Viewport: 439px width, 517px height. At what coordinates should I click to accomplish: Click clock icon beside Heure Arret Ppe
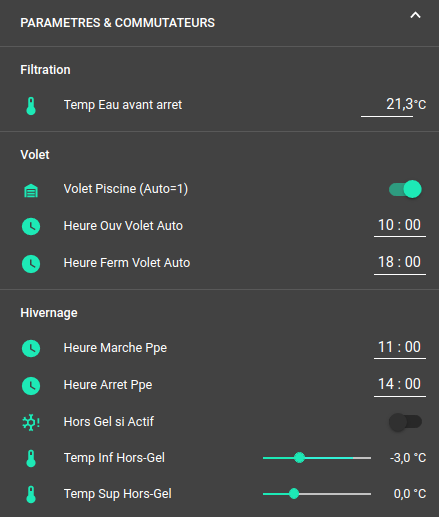coord(31,386)
